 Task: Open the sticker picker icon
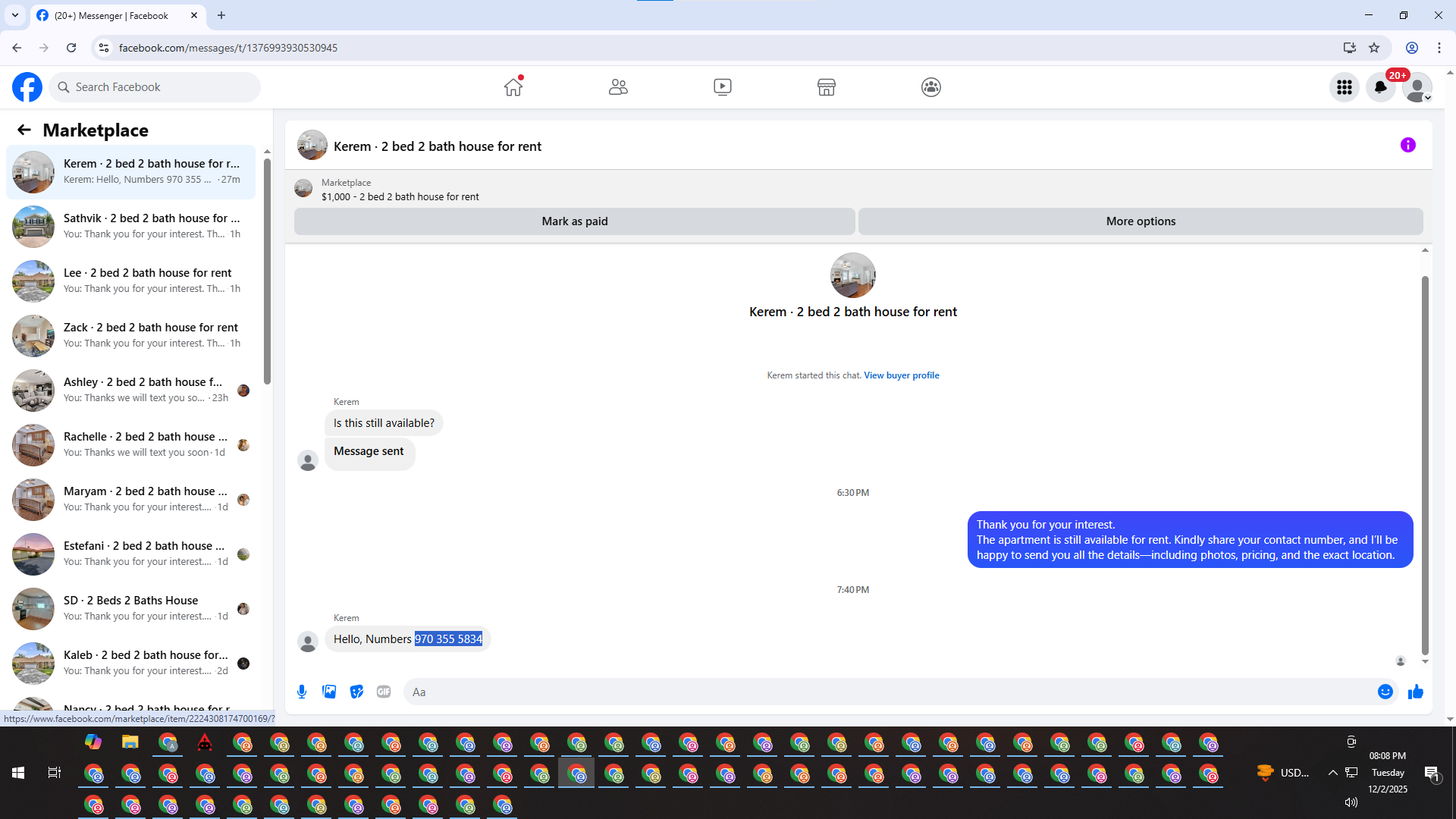(356, 692)
